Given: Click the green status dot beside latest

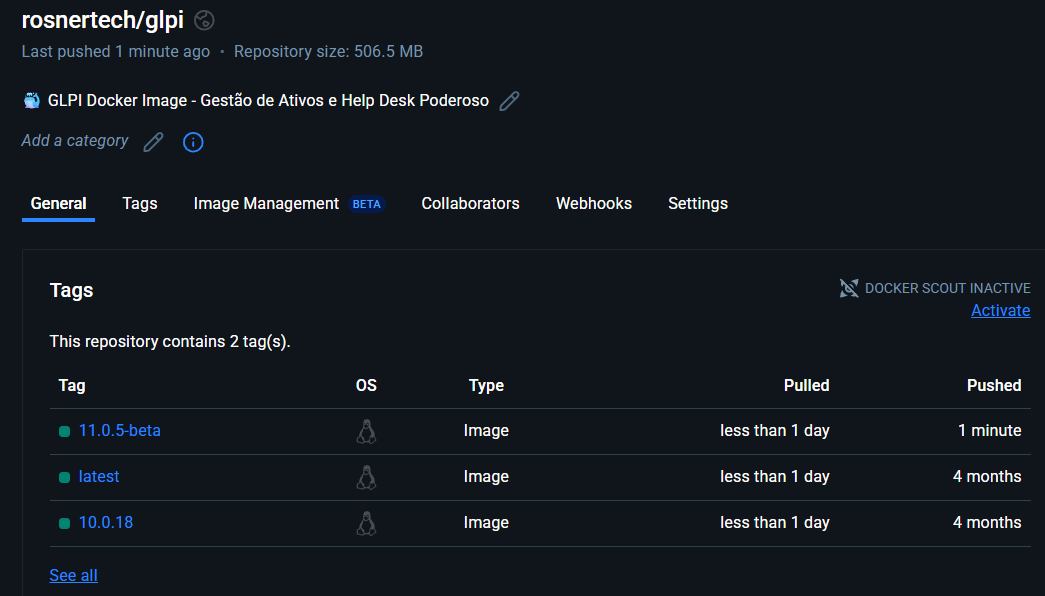Looking at the screenshot, I should click(65, 477).
